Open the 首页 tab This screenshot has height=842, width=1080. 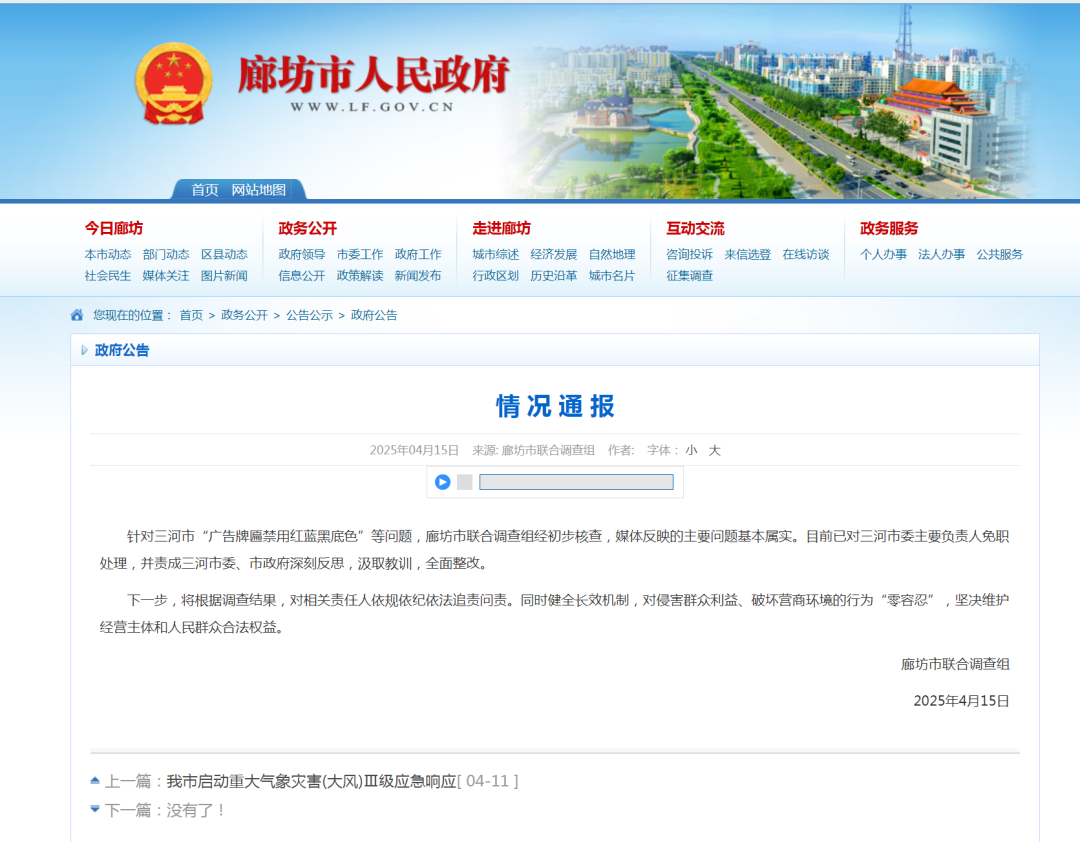click(x=205, y=190)
